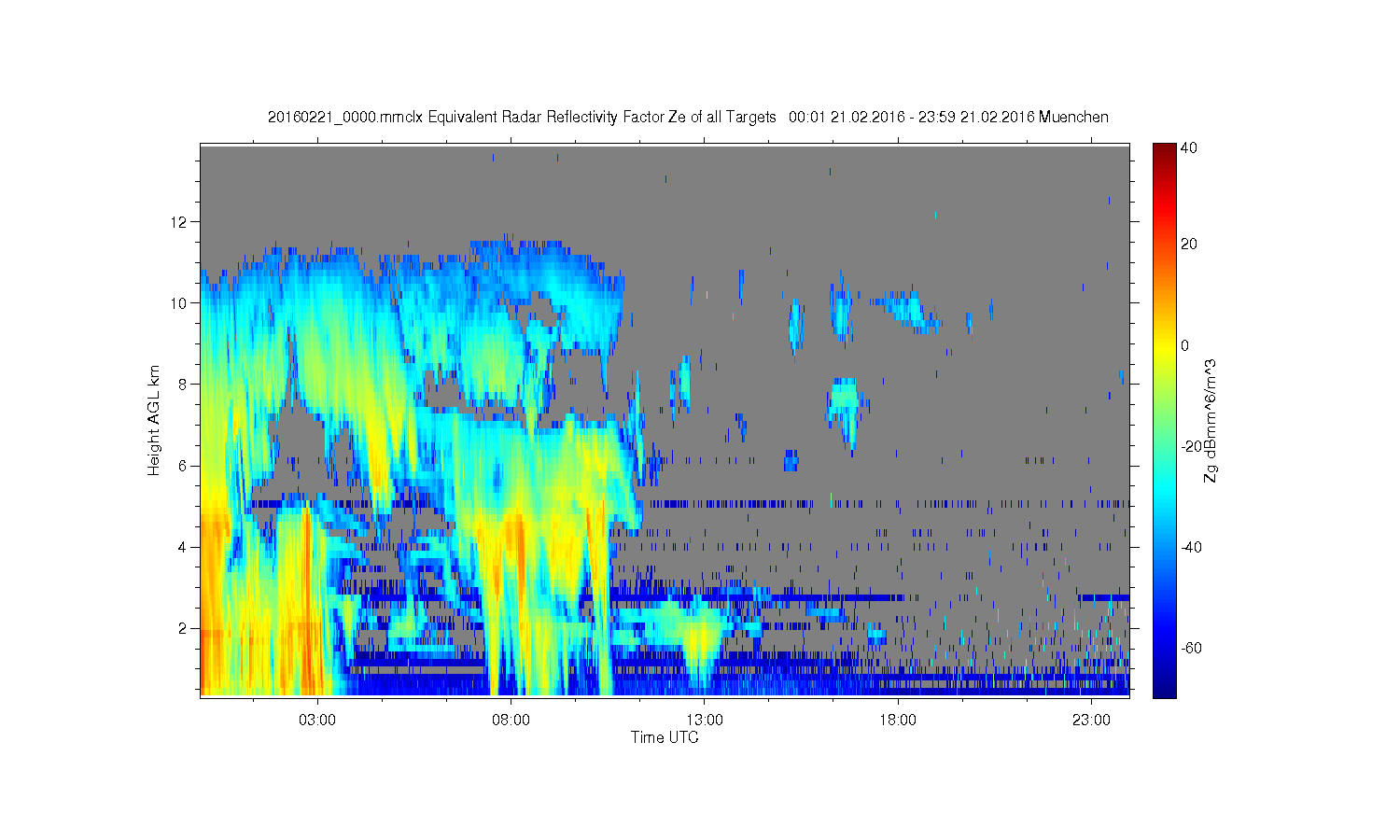The width and height of the screenshot is (1400, 840).
Task: Click the height tick label 10
Action: (x=180, y=303)
